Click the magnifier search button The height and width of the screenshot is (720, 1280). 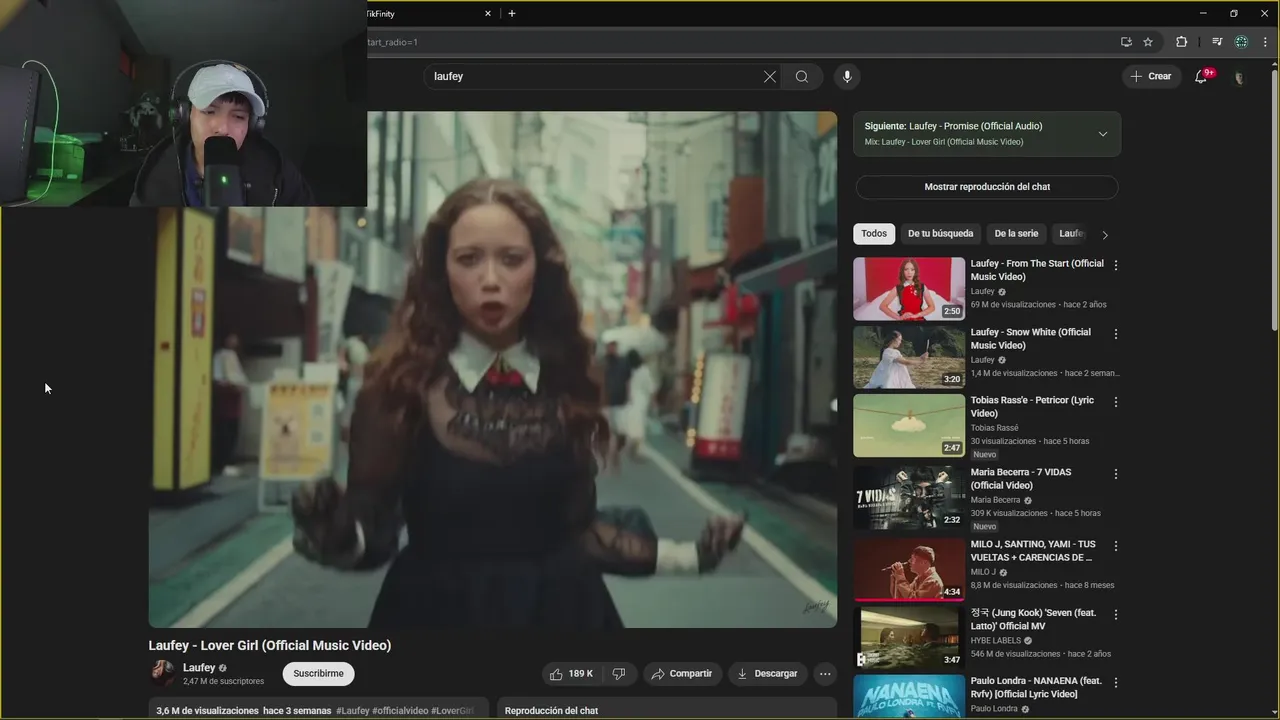tap(802, 76)
